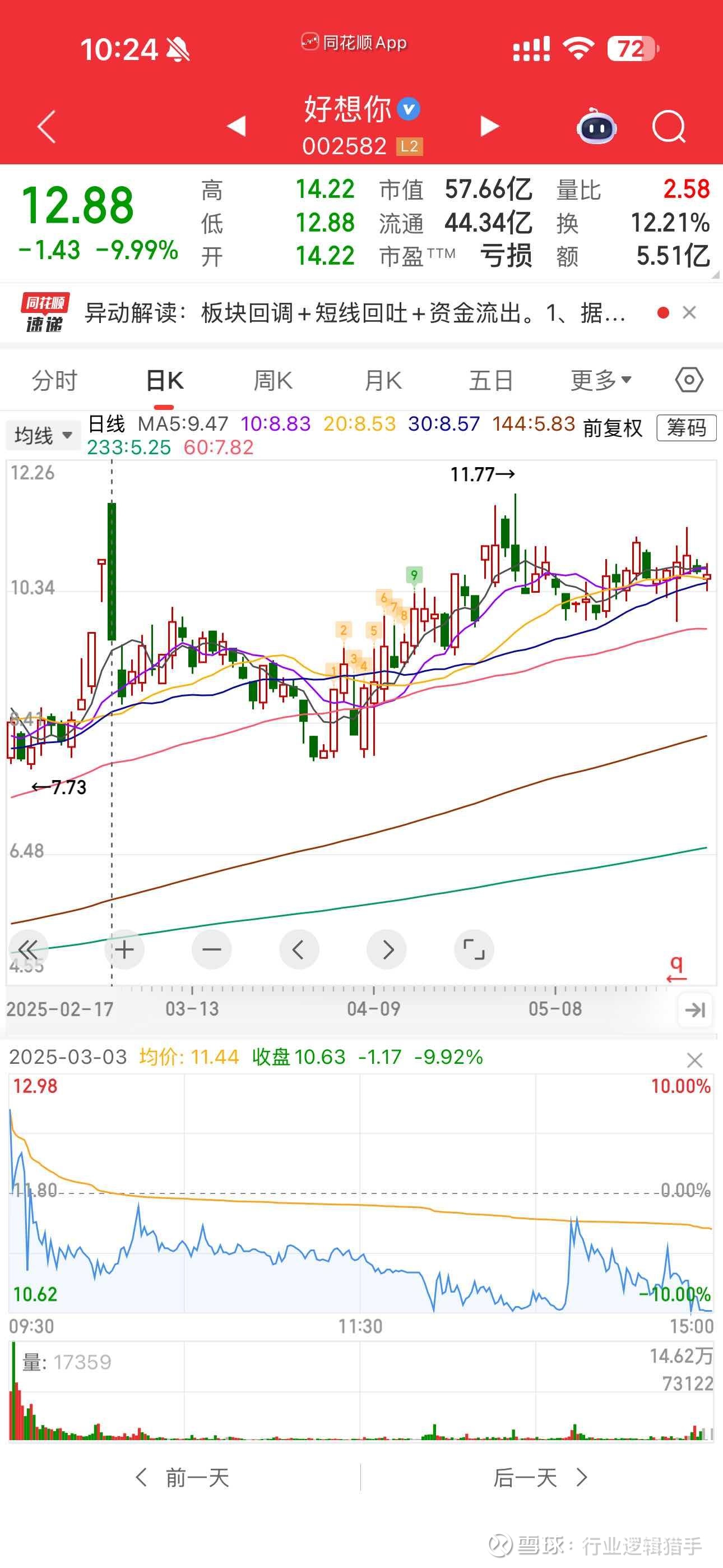Tap the green 9 signal marker
Viewport: 723px width, 1568px height.
414,575
